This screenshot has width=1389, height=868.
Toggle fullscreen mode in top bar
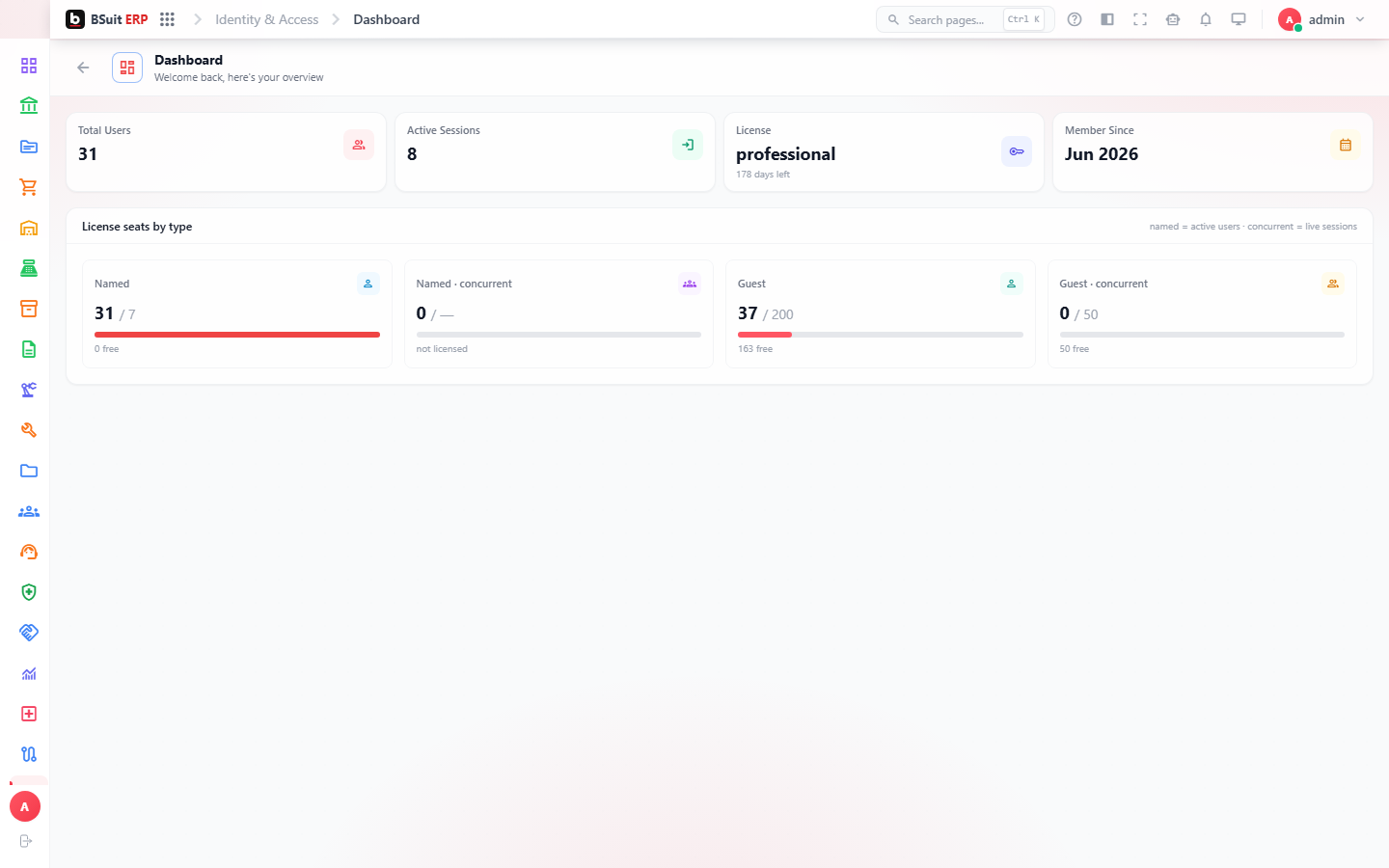pyautogui.click(x=1140, y=19)
